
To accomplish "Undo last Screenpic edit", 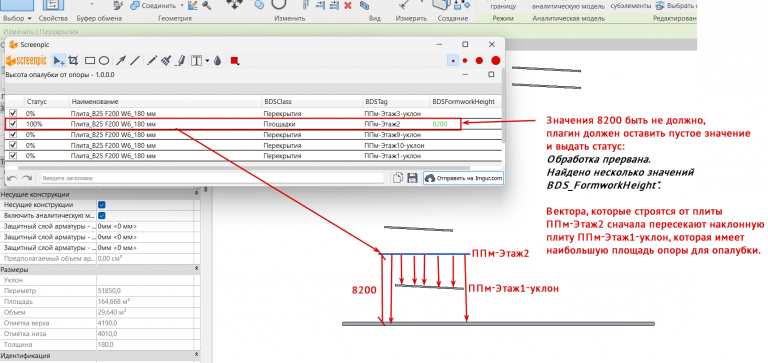I will click(x=13, y=178).
